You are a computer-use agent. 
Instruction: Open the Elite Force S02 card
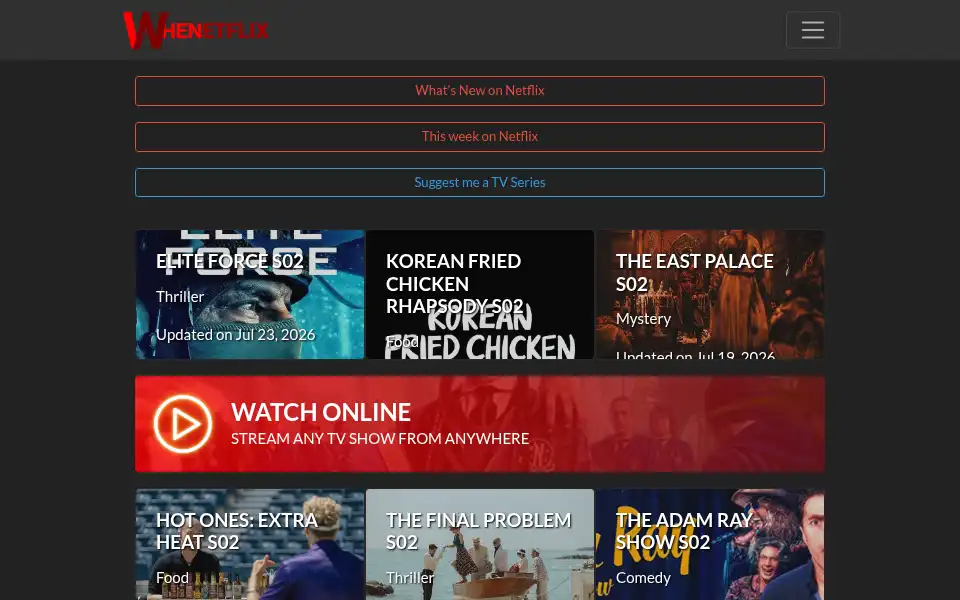point(250,294)
